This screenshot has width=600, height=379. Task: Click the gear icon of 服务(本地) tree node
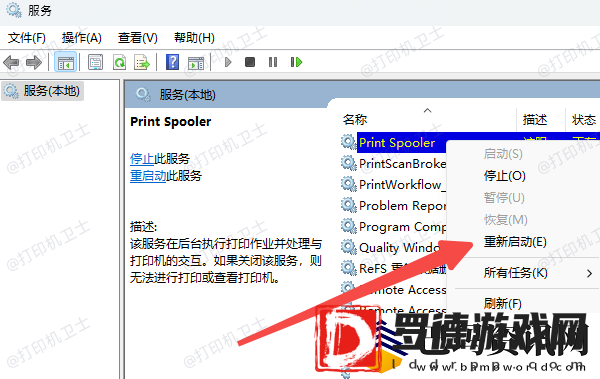click(11, 91)
